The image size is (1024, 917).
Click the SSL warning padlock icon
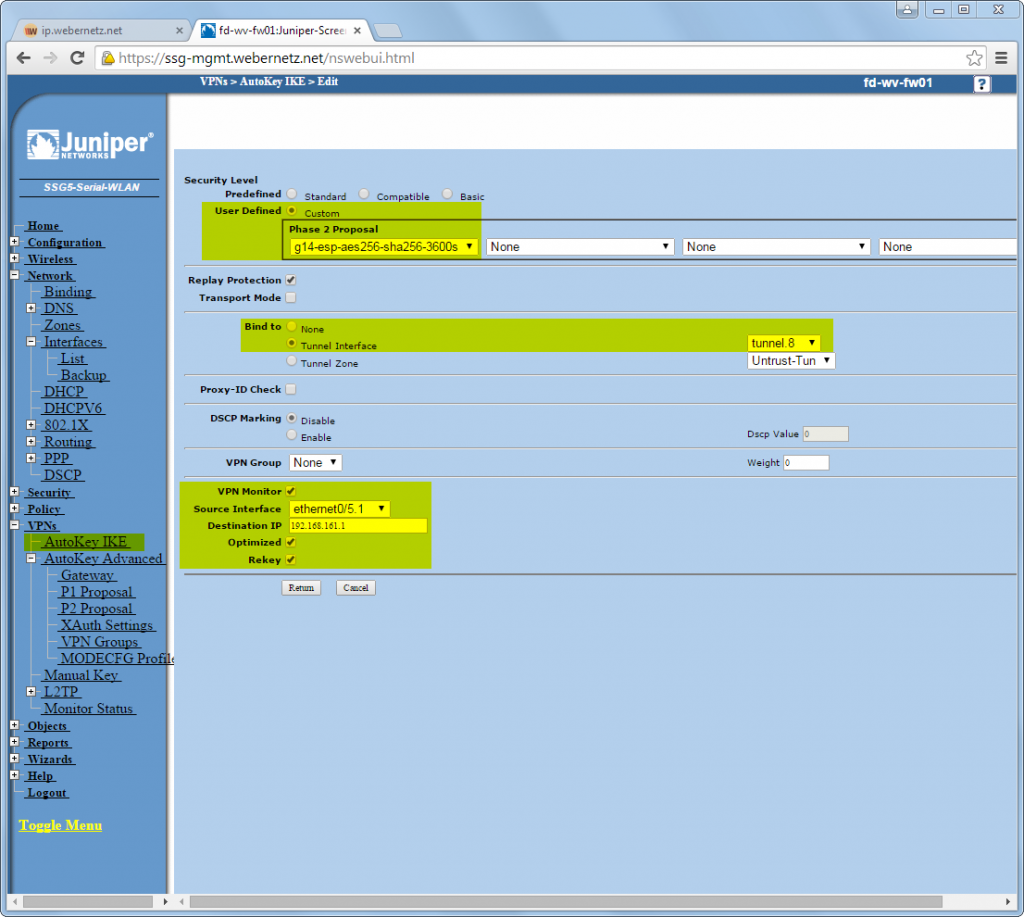(108, 58)
